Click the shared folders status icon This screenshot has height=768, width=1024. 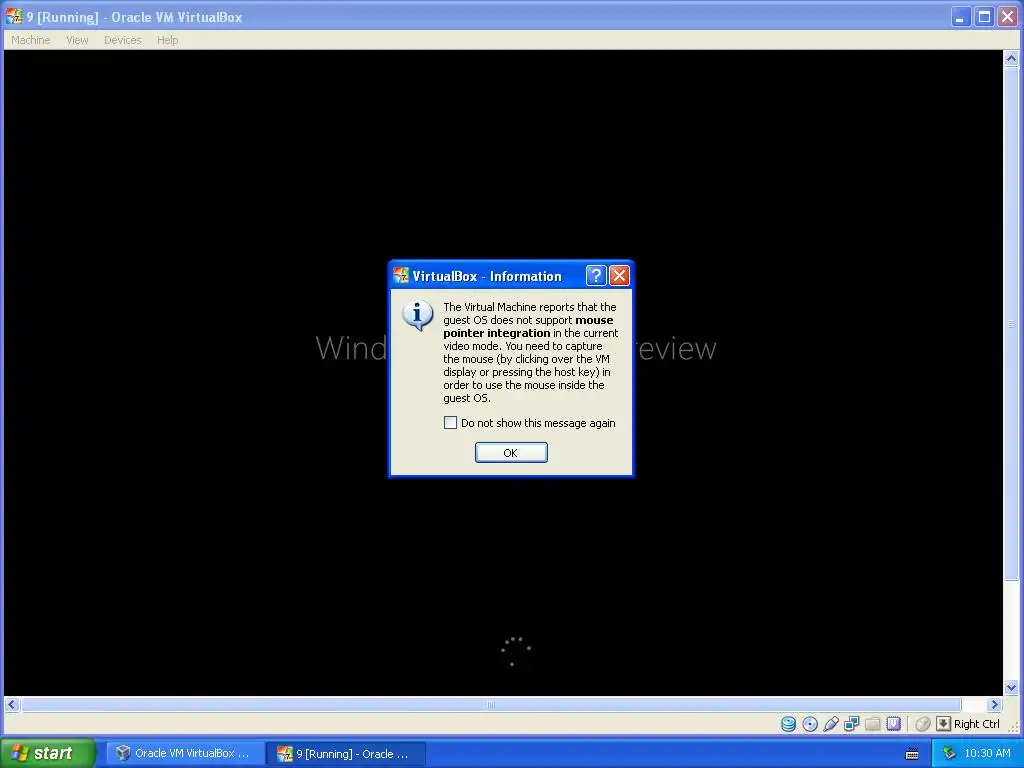(872, 724)
